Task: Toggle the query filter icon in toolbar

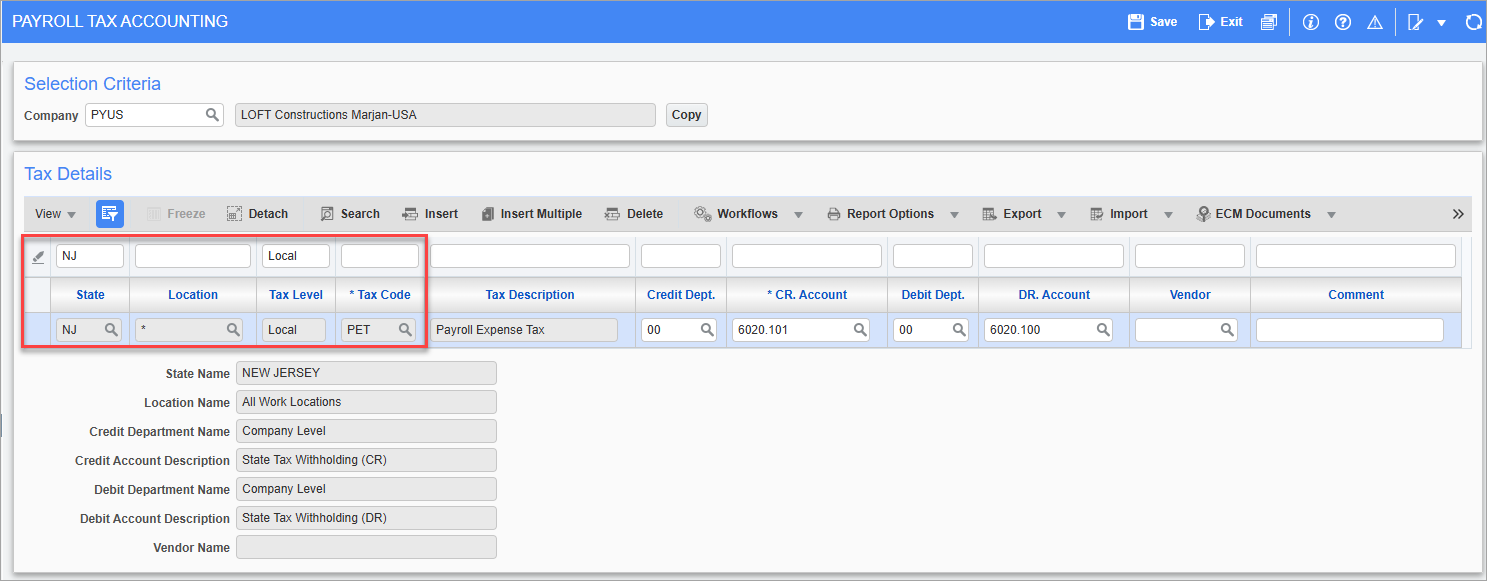Action: point(110,214)
